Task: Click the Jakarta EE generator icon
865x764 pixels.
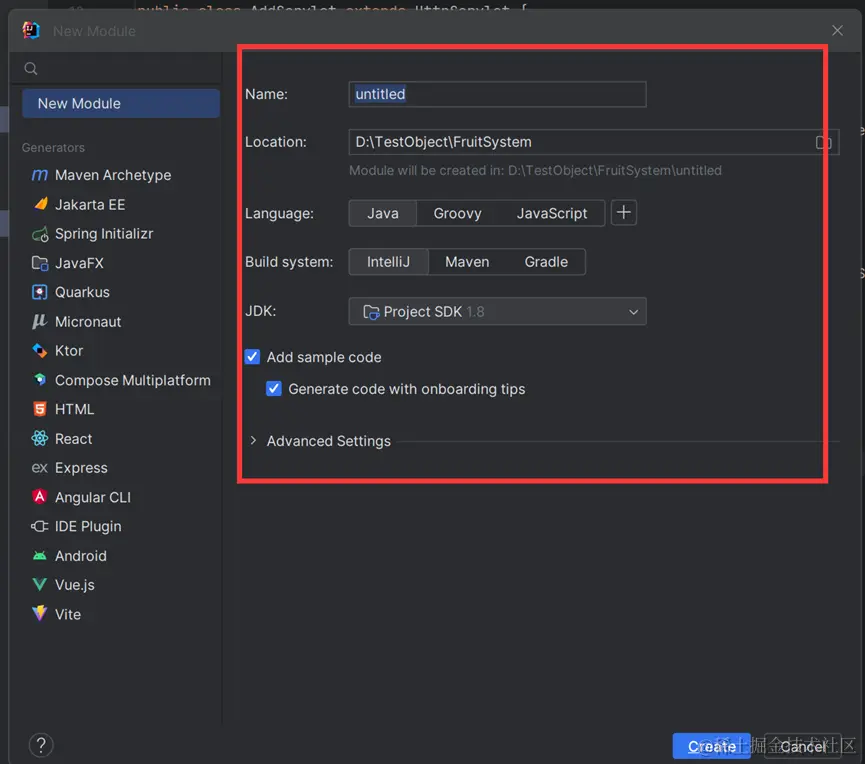Action: [40, 204]
